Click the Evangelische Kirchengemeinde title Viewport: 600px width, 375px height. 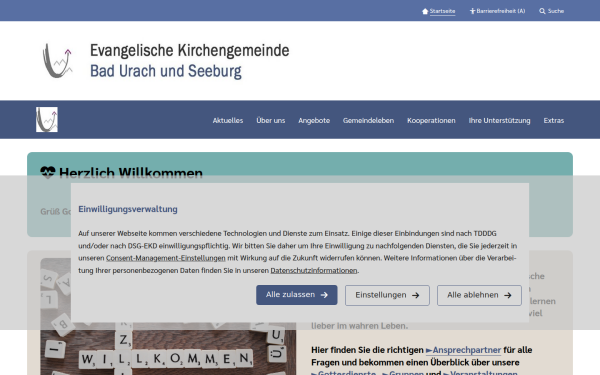(x=189, y=51)
